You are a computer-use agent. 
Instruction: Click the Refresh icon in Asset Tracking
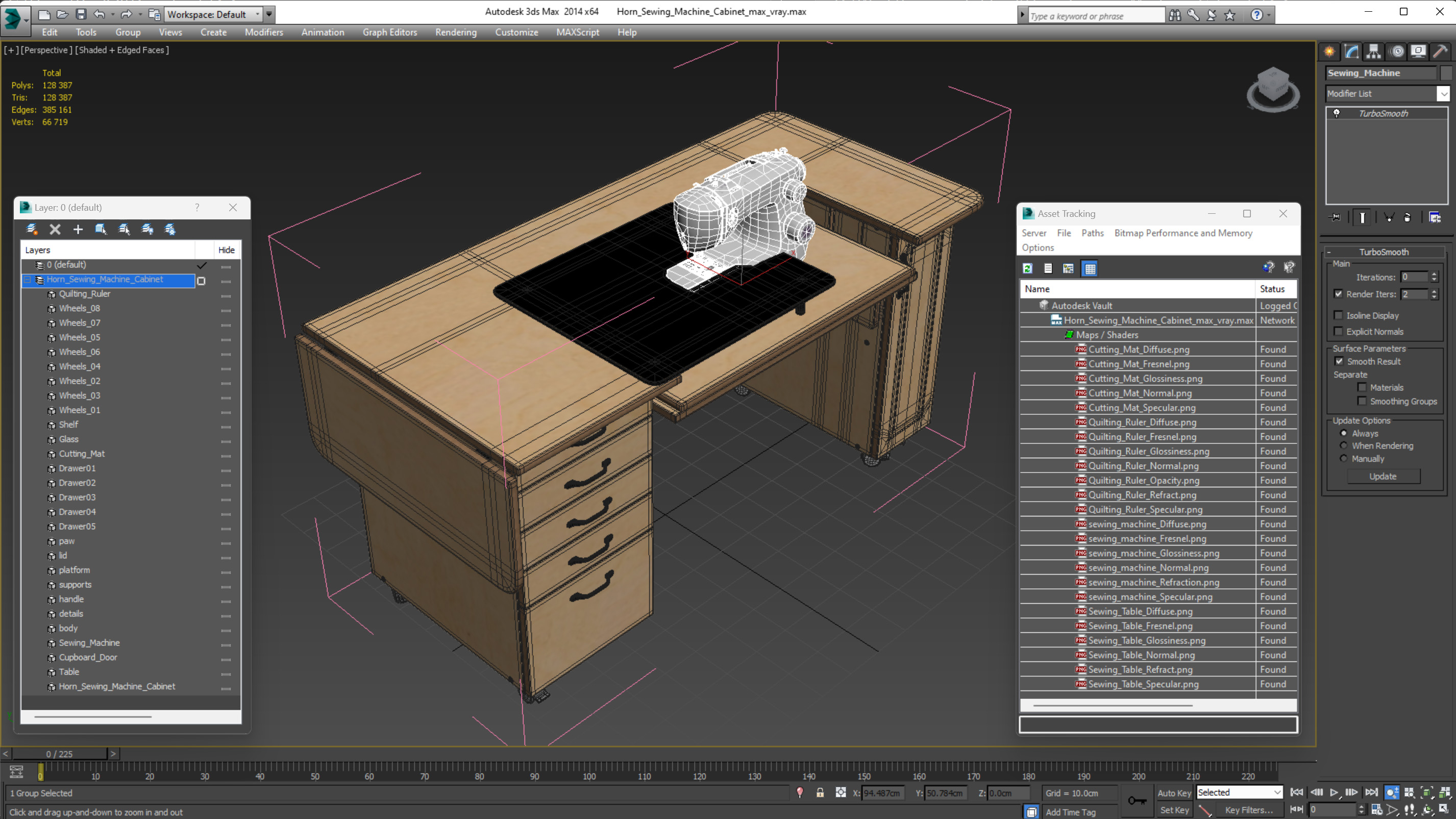[x=1027, y=268]
